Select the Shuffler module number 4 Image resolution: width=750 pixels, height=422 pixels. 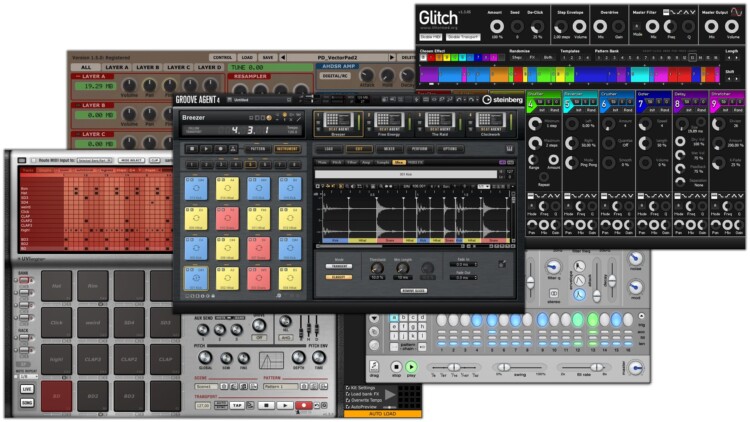[x=530, y=104]
